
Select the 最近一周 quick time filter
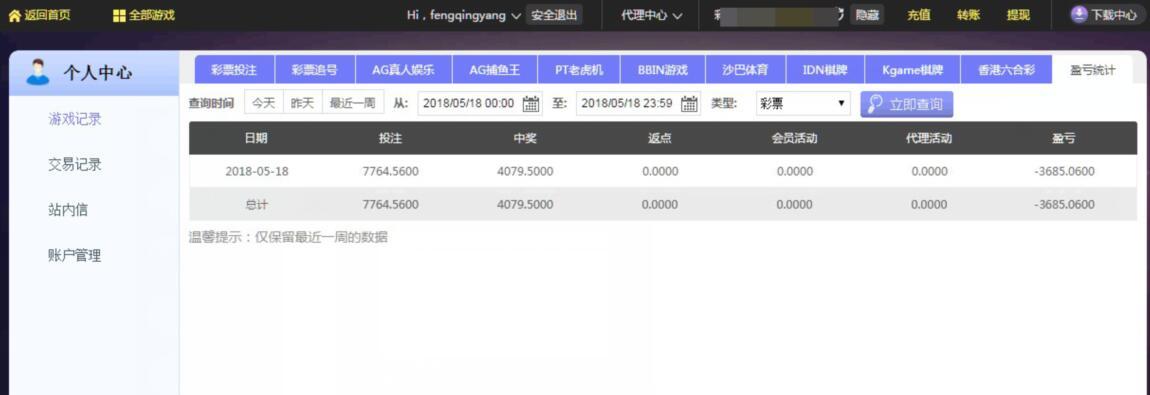[353, 103]
